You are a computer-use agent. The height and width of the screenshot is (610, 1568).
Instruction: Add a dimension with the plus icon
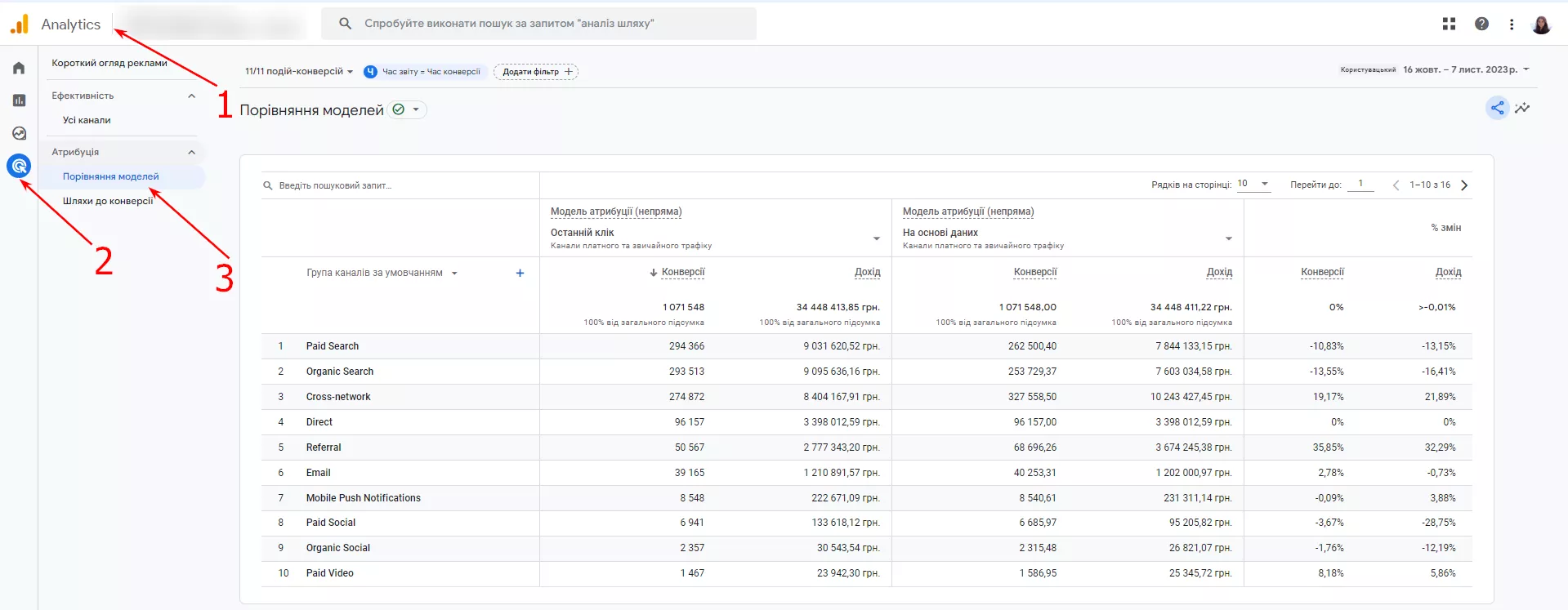[x=520, y=274]
